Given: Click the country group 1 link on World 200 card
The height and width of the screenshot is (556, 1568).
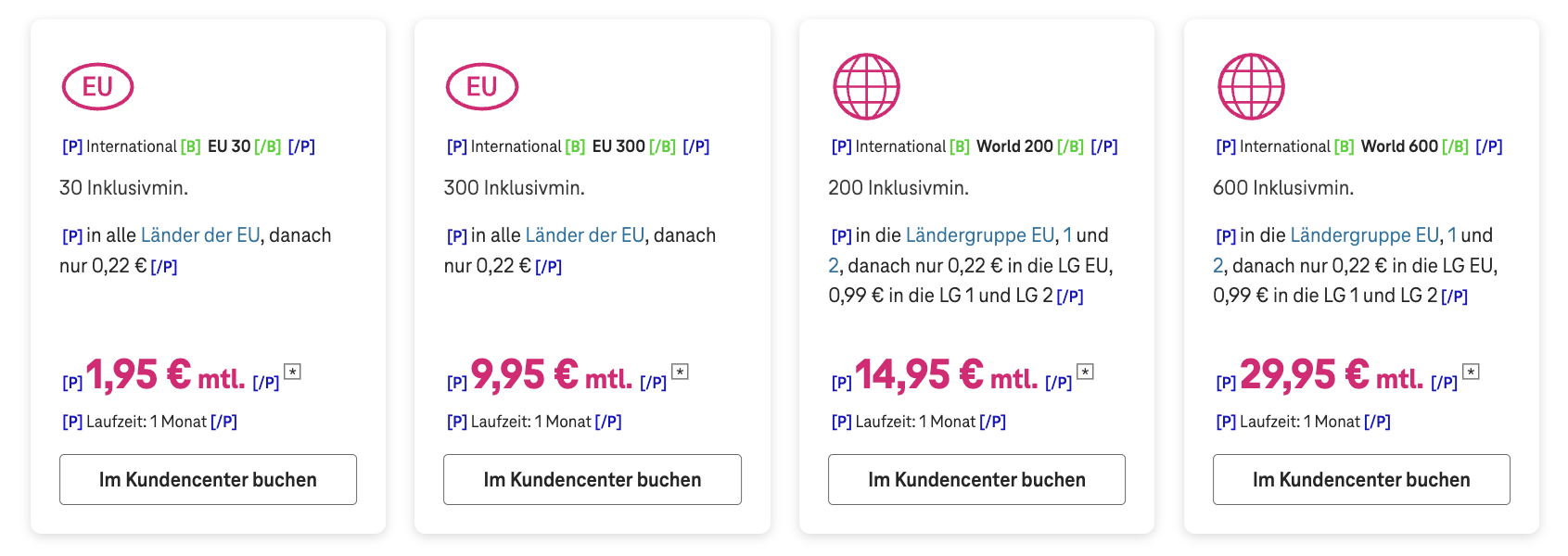Looking at the screenshot, I should [x=1065, y=234].
